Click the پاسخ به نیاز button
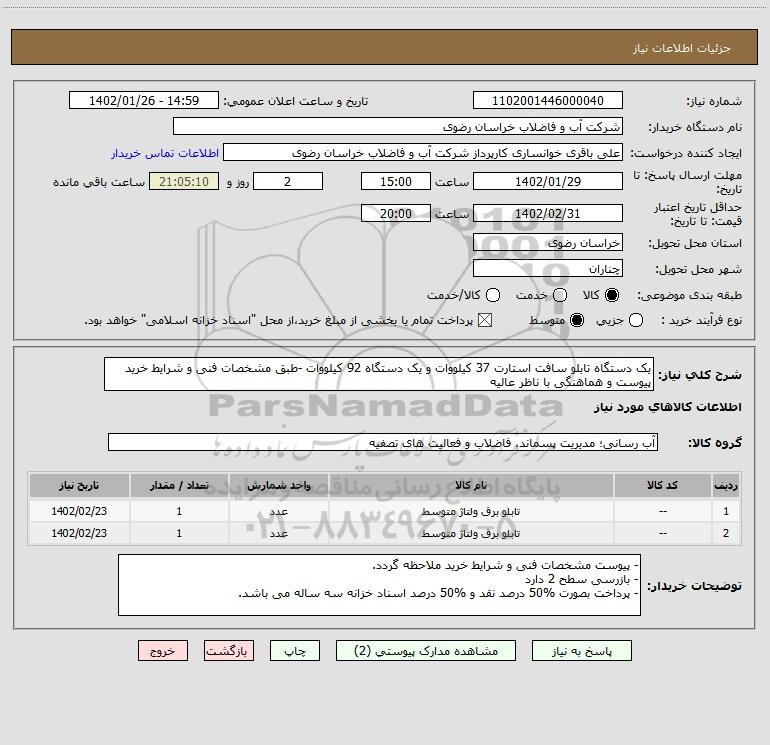770x745 pixels. tap(581, 651)
